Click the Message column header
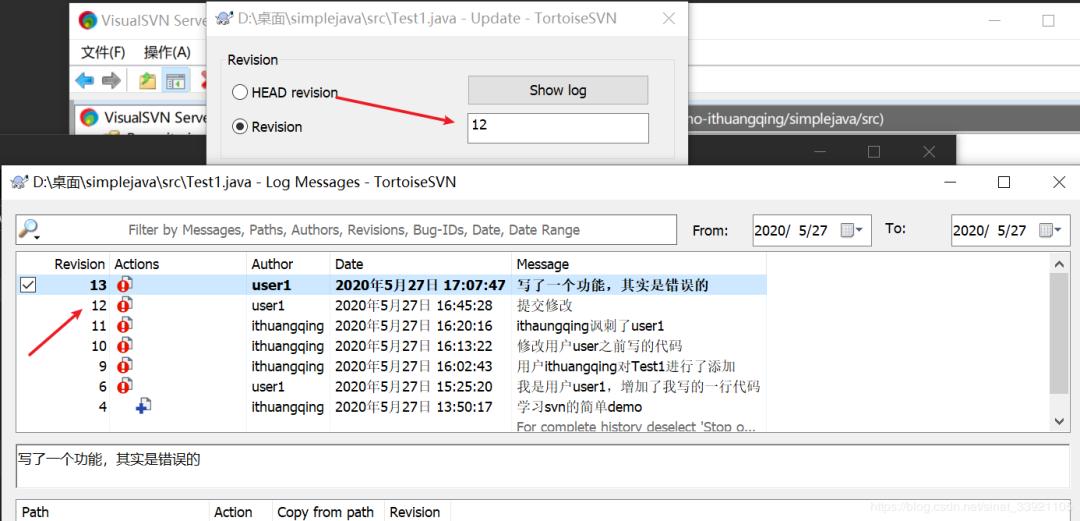 click(543, 264)
